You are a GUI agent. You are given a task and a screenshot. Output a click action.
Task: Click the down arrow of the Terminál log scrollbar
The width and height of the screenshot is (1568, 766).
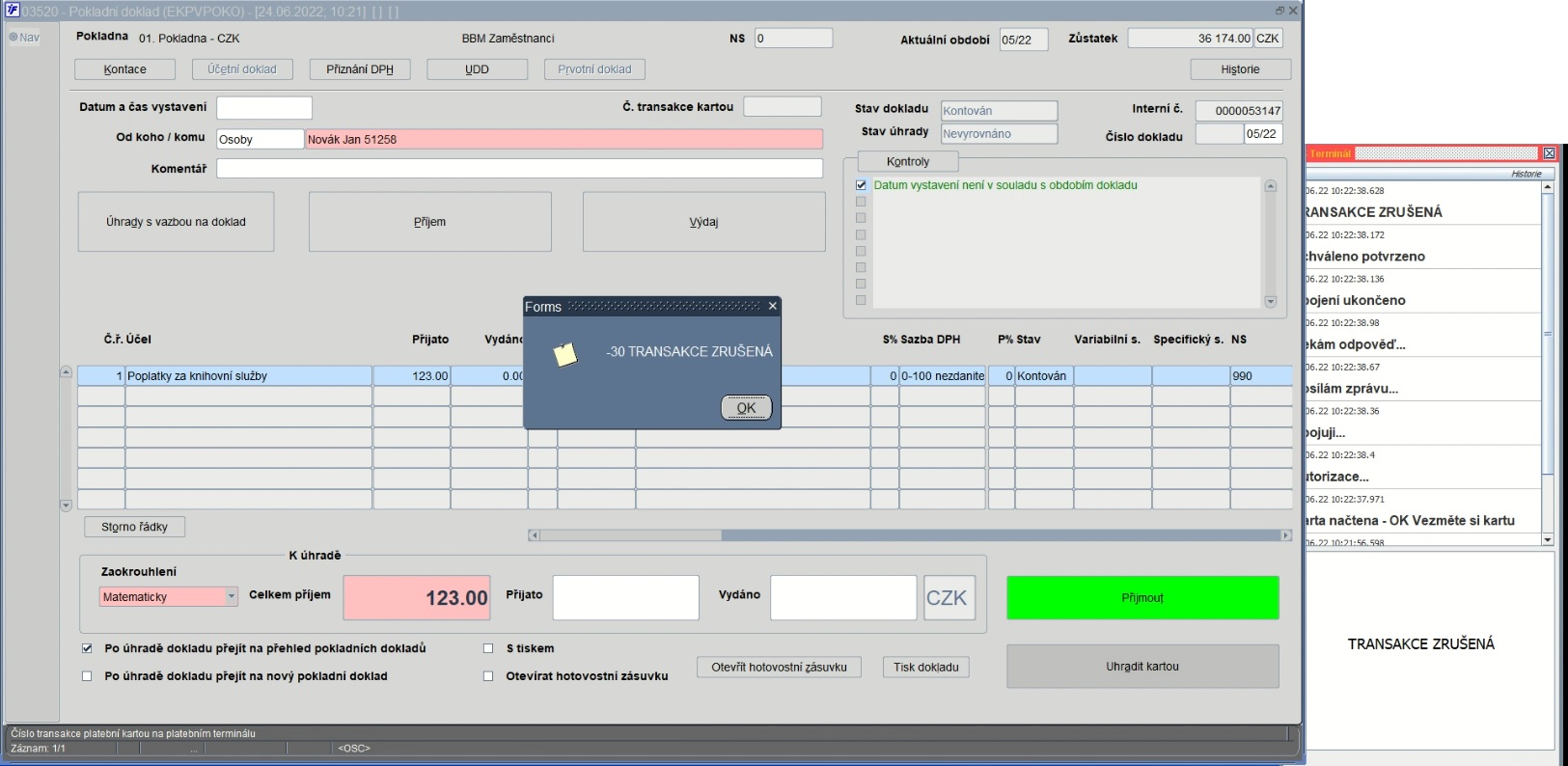coord(1548,540)
